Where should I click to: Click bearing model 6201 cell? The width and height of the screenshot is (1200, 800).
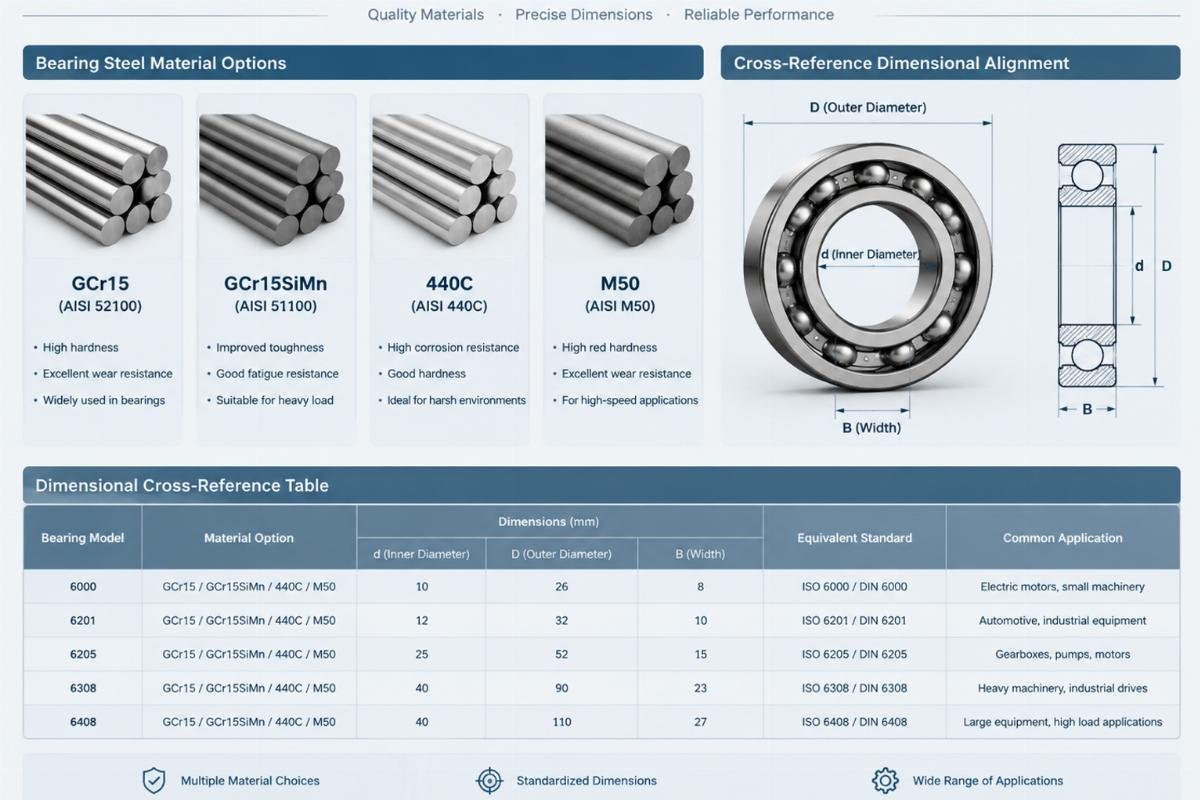coord(83,621)
